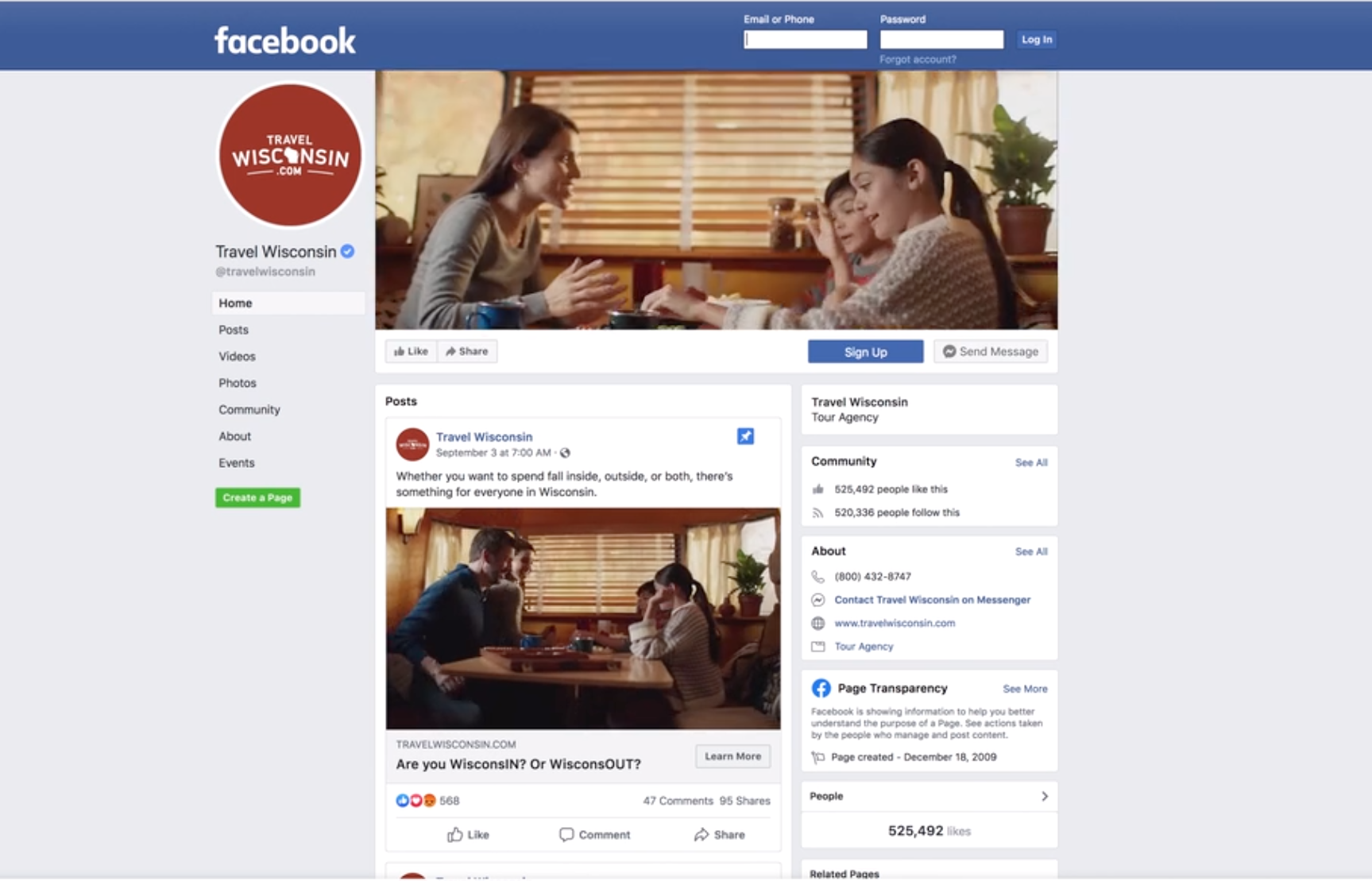1372x881 pixels.
Task: Click the TRAVELWISCONSIN.COM source label
Action: (x=456, y=744)
